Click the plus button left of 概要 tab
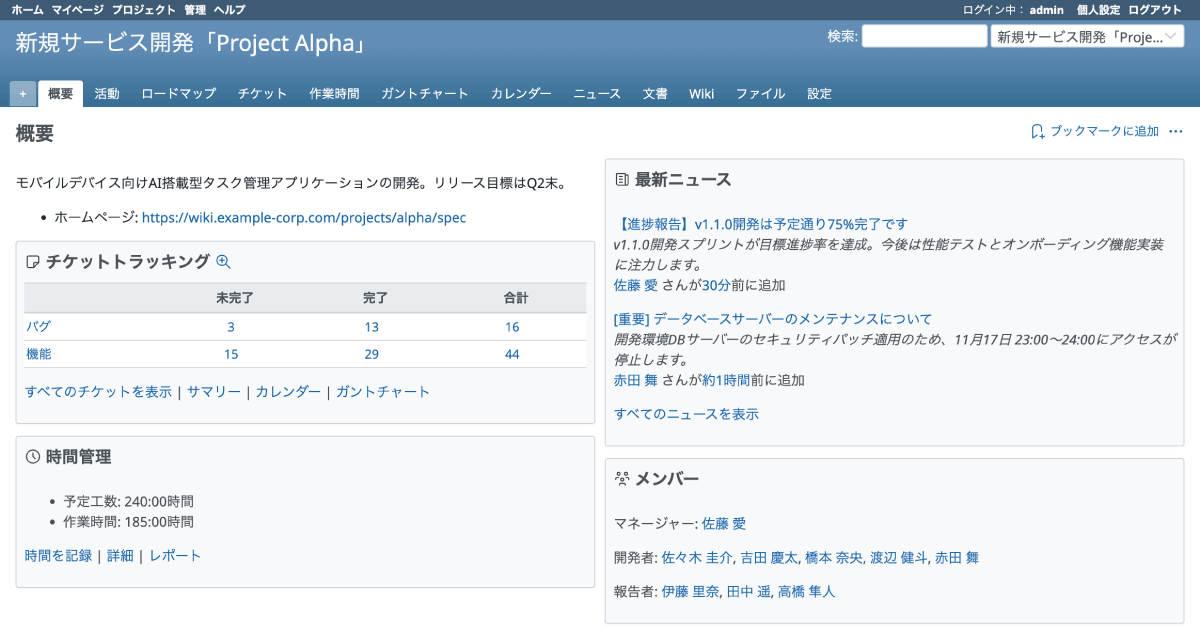Viewport: 1200px width, 630px height. [23, 94]
